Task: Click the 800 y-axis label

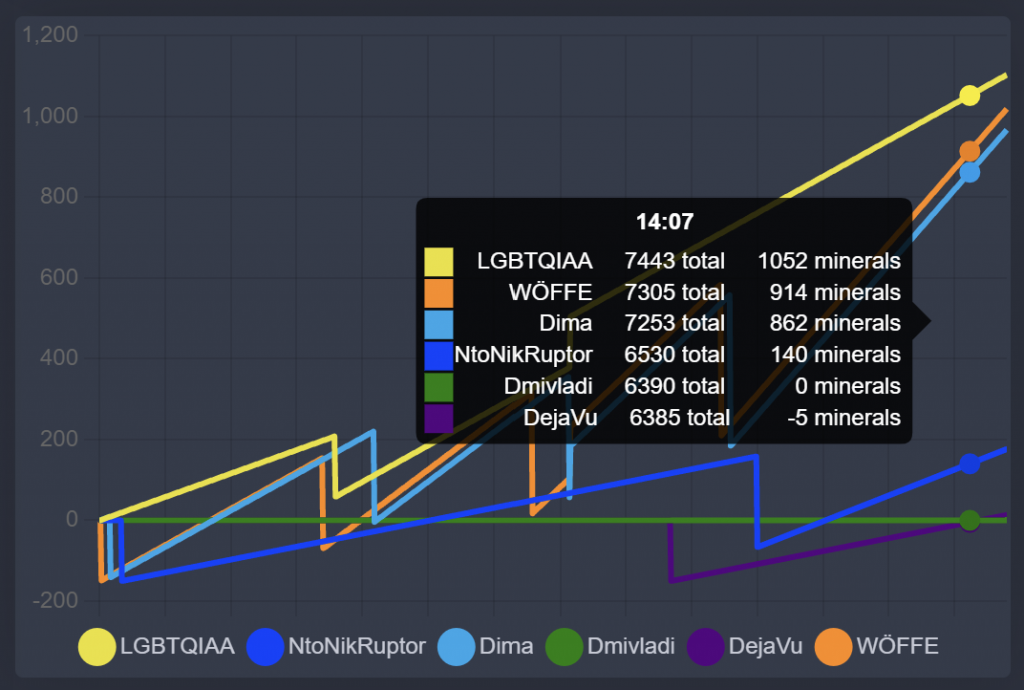Action: [x=59, y=196]
